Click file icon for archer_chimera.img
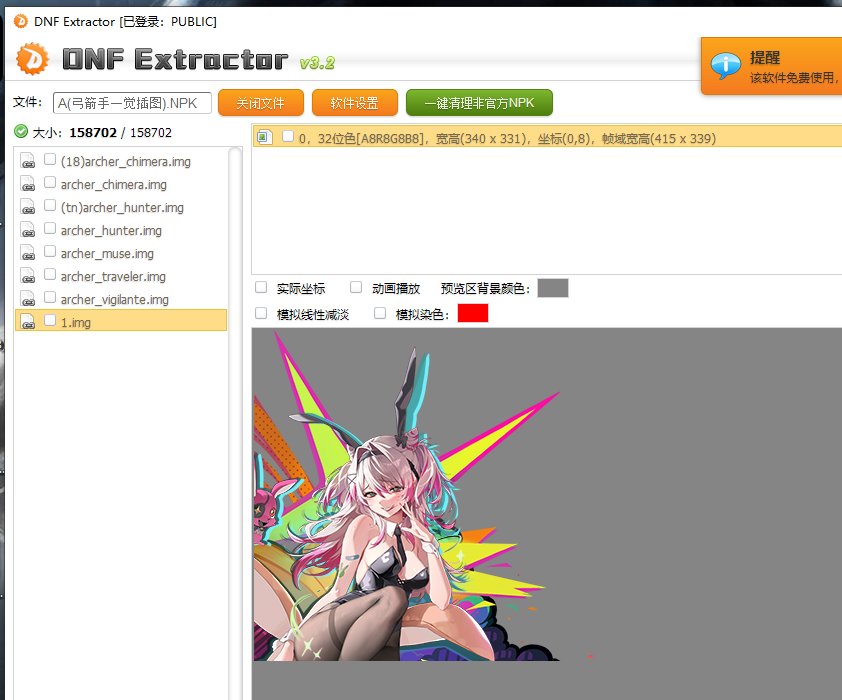 tap(28, 184)
